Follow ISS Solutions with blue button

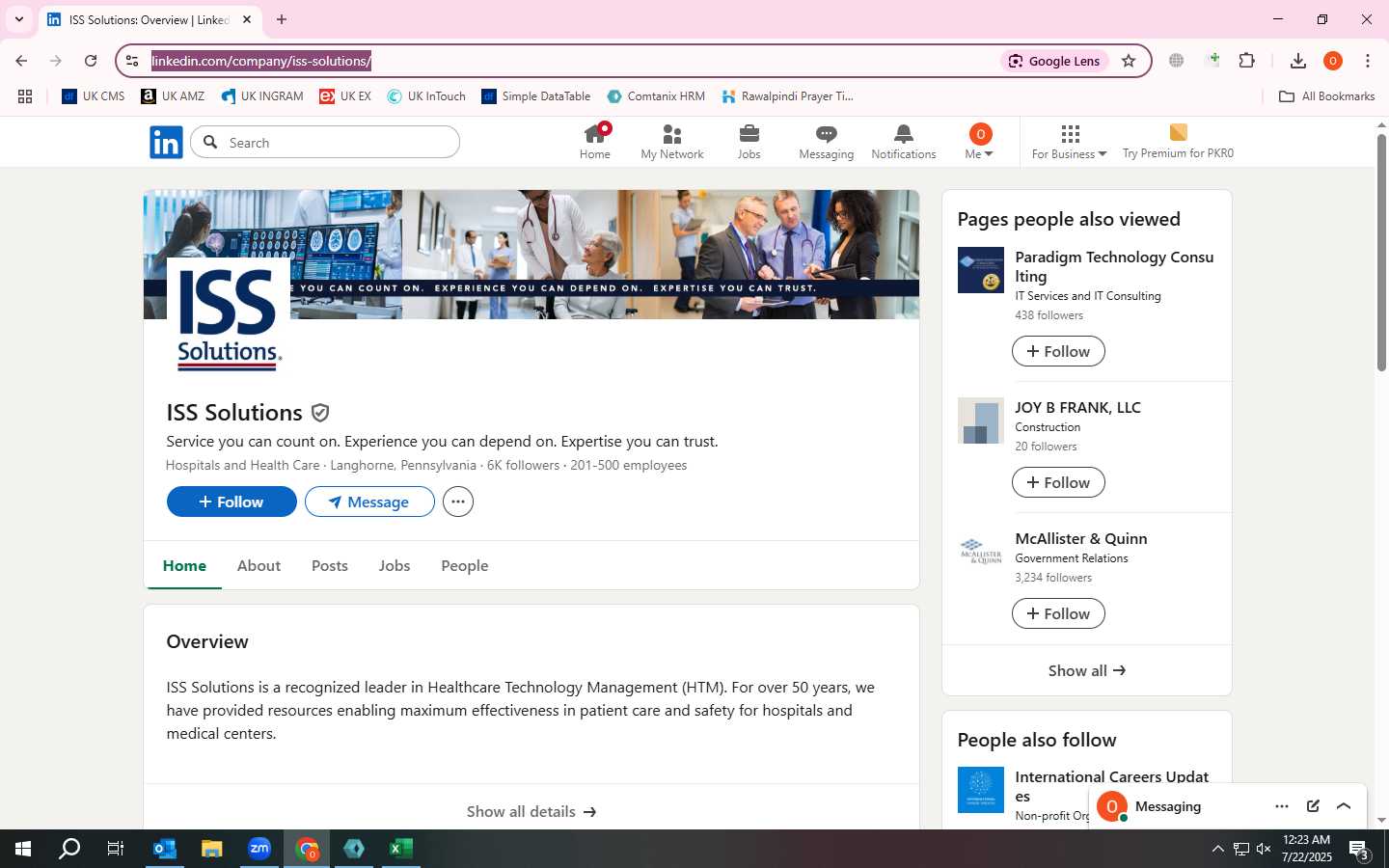click(x=231, y=502)
